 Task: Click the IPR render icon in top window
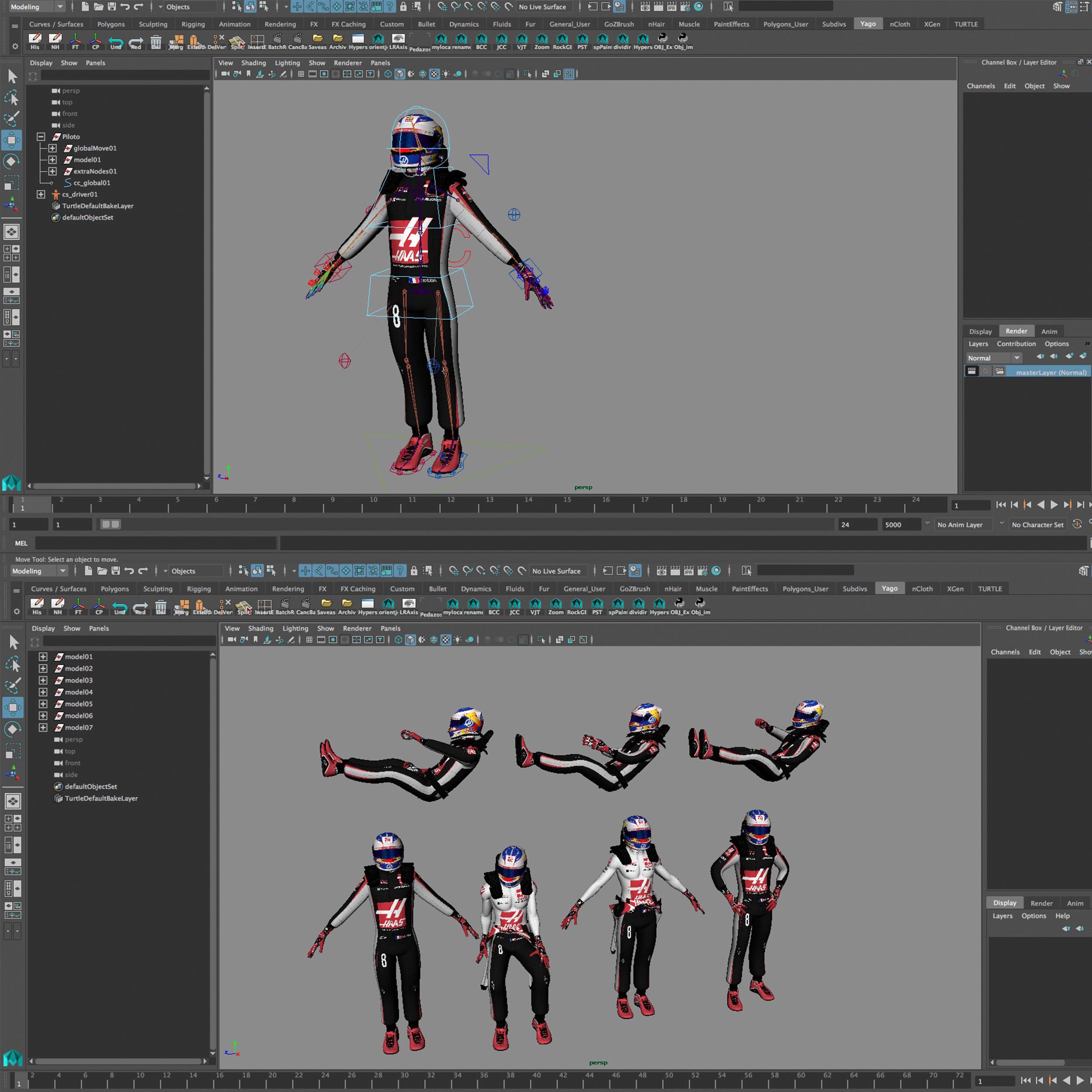pyautogui.click(x=671, y=7)
